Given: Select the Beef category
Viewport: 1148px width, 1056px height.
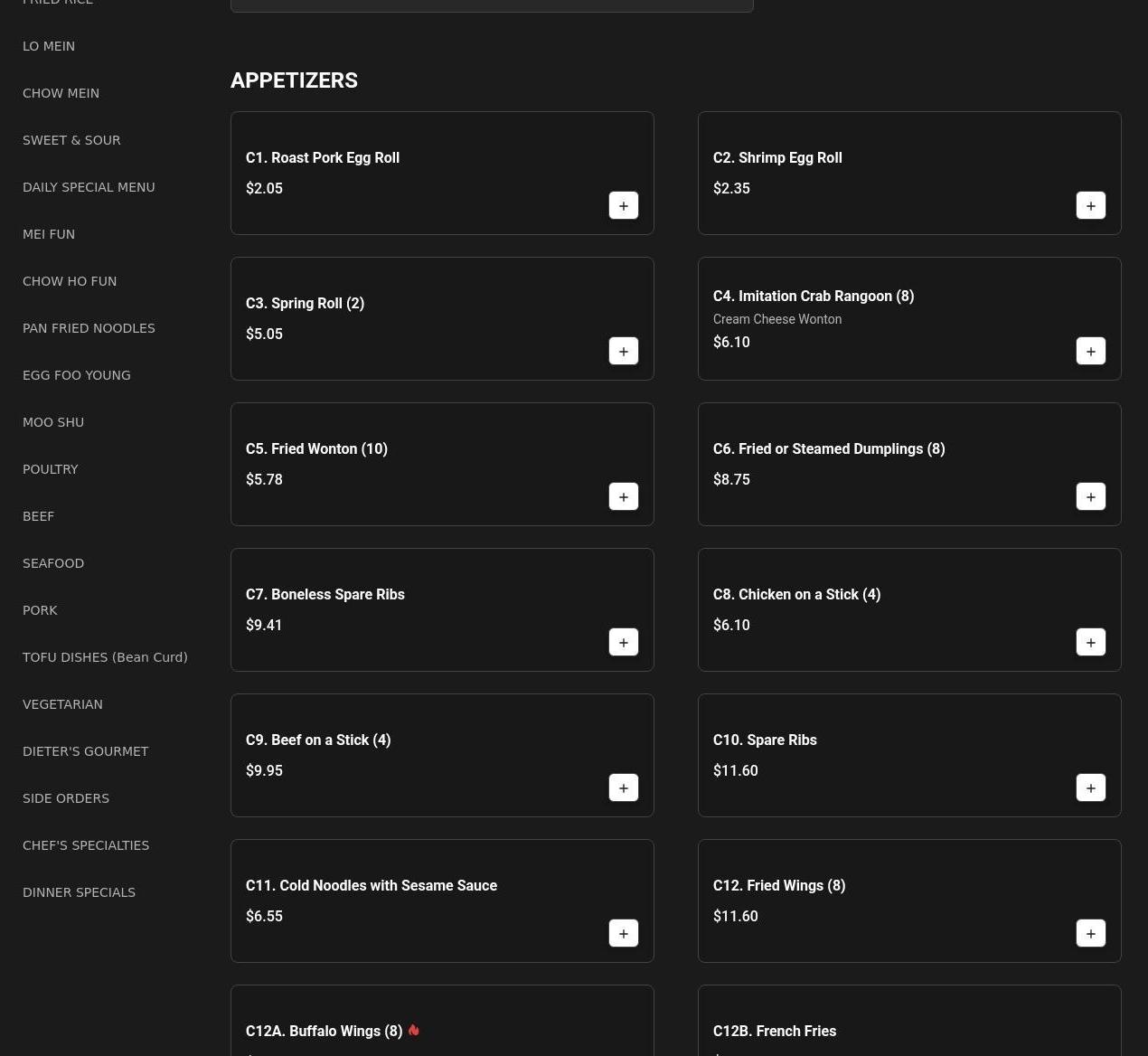Looking at the screenshot, I should point(38,516).
